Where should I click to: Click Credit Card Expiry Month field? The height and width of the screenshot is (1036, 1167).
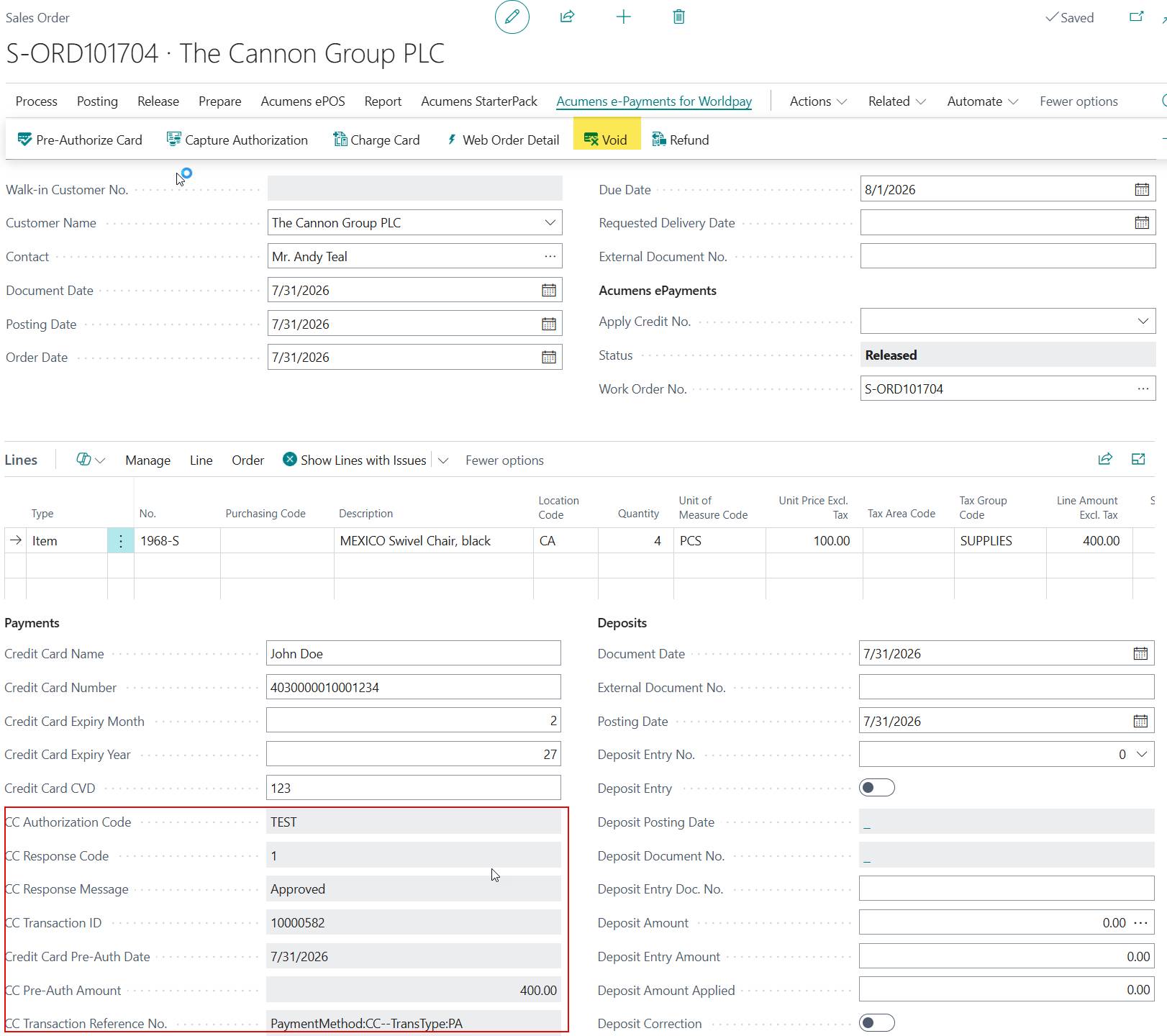[414, 721]
